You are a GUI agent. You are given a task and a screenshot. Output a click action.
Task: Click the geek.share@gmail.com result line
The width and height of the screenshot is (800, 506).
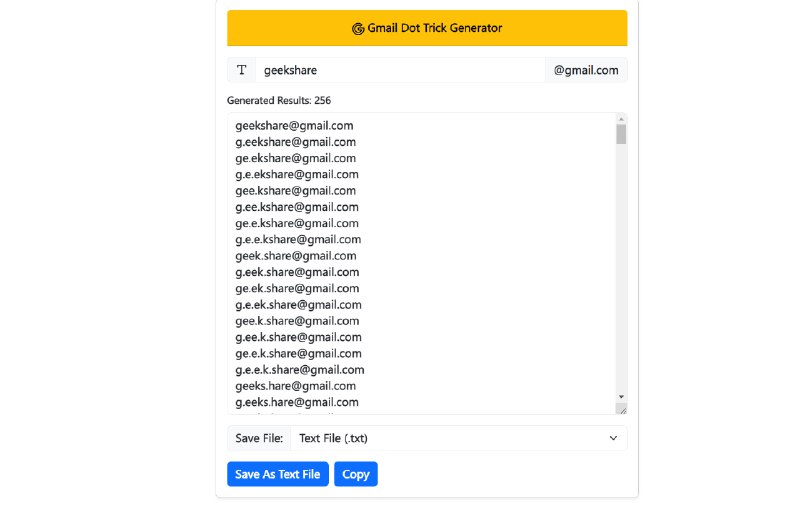click(296, 256)
